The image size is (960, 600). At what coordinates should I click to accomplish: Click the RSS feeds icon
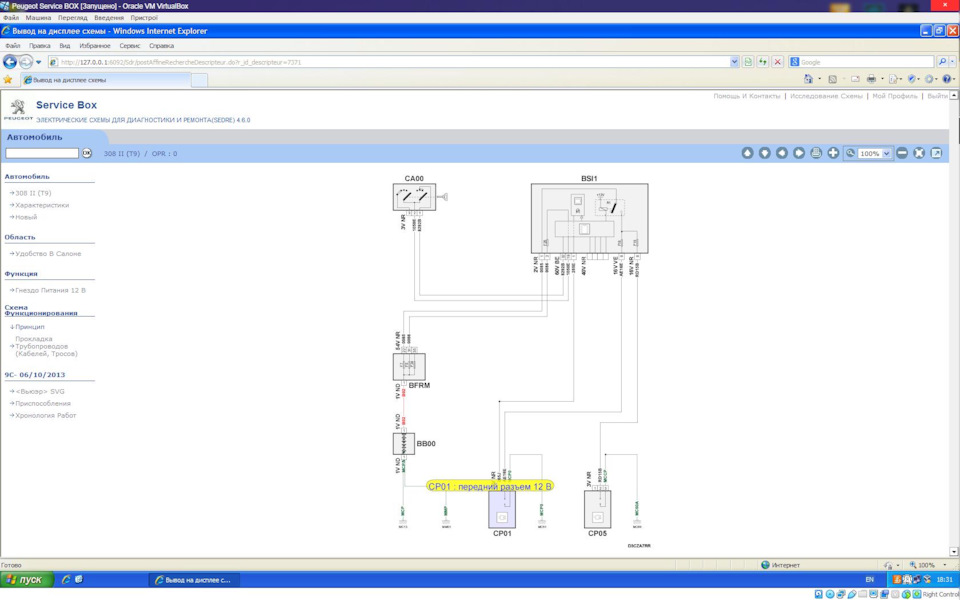(832, 79)
